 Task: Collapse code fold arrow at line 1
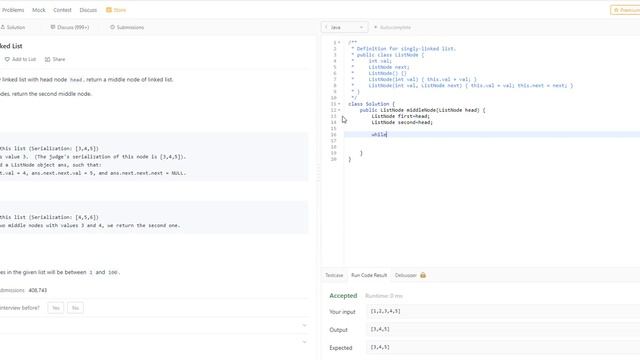[339, 42]
